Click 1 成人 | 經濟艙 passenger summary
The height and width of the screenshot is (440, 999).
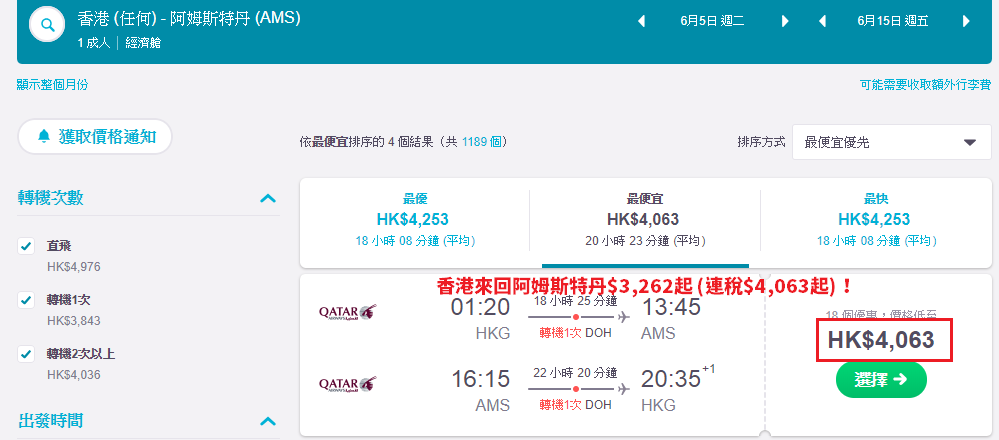120,43
